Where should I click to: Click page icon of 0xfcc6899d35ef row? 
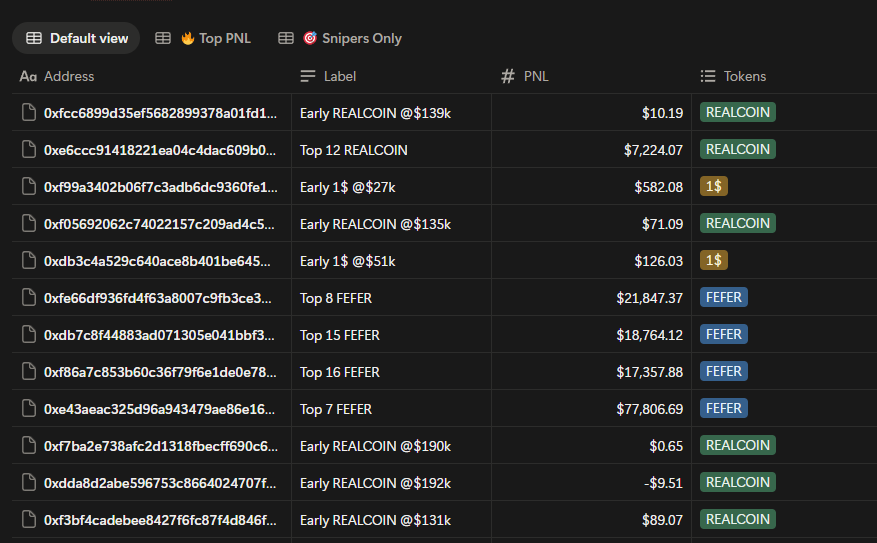[29, 112]
